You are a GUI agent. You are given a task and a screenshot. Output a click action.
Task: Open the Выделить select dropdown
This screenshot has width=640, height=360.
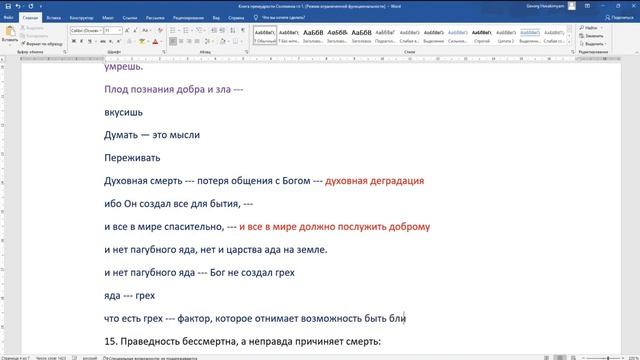[593, 44]
